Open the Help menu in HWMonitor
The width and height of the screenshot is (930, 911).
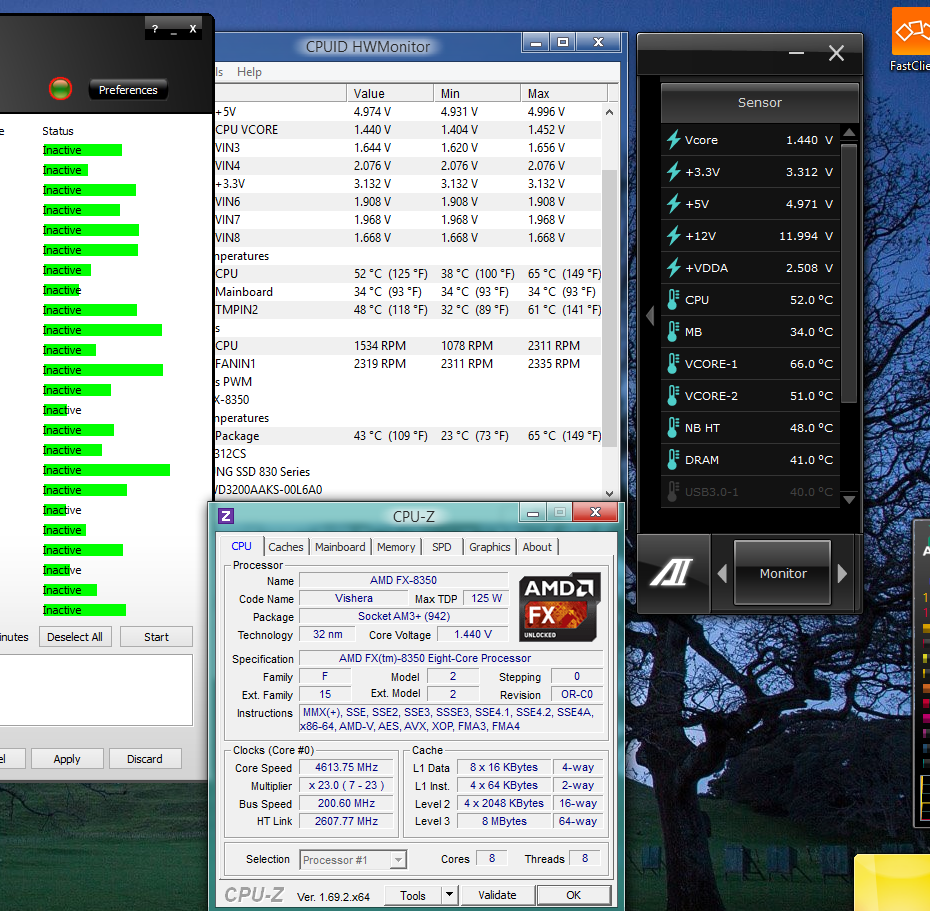(x=249, y=72)
